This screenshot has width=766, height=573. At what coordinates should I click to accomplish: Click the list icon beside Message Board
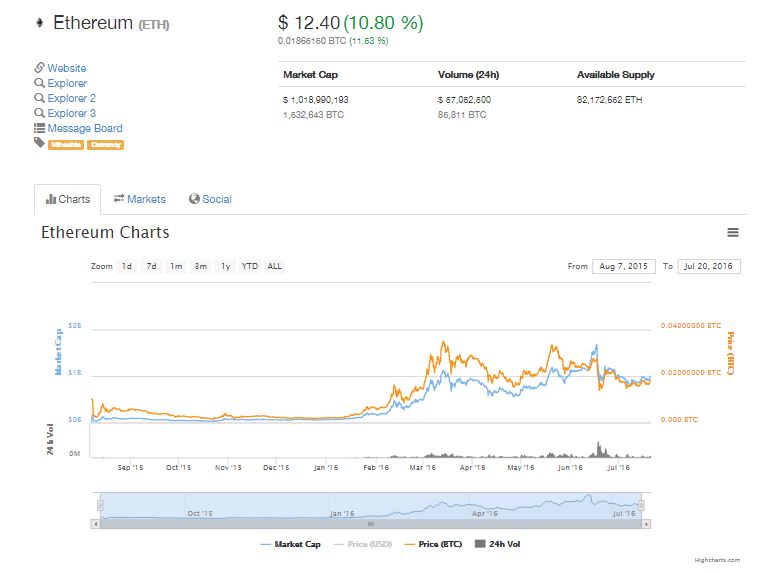(x=39, y=128)
